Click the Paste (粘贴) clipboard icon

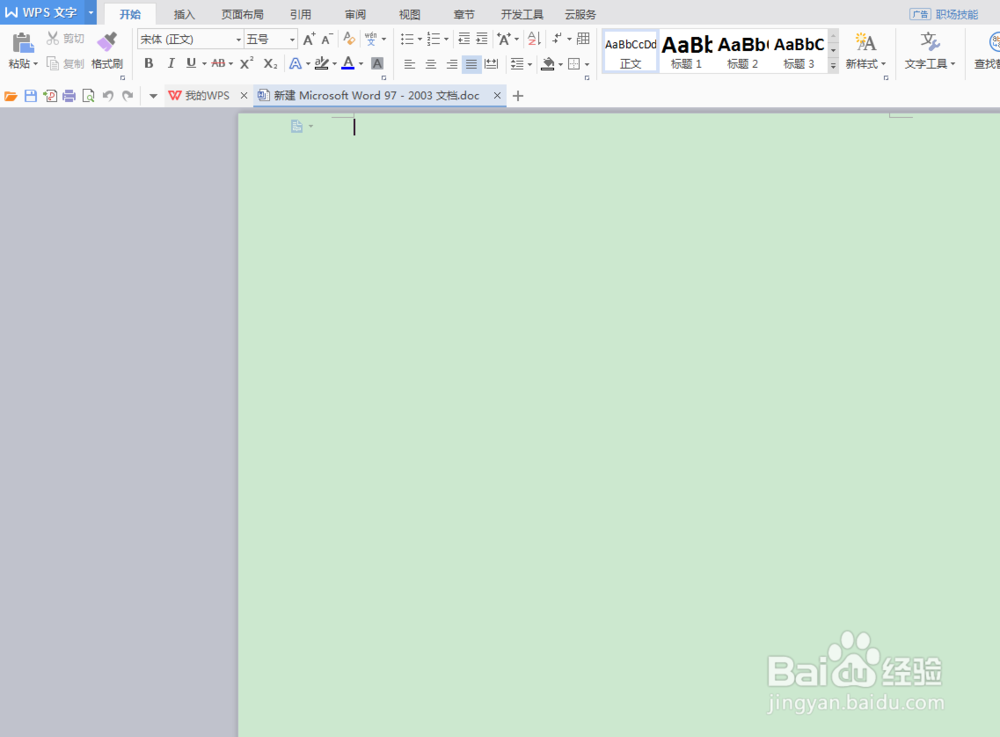point(22,43)
